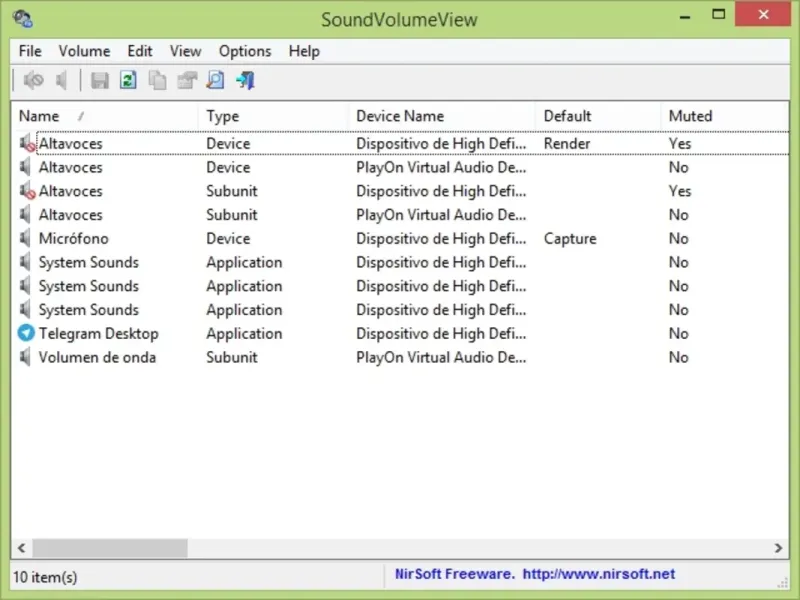The image size is (800, 600).
Task: Click the Save Selected Items icon
Action: point(100,80)
